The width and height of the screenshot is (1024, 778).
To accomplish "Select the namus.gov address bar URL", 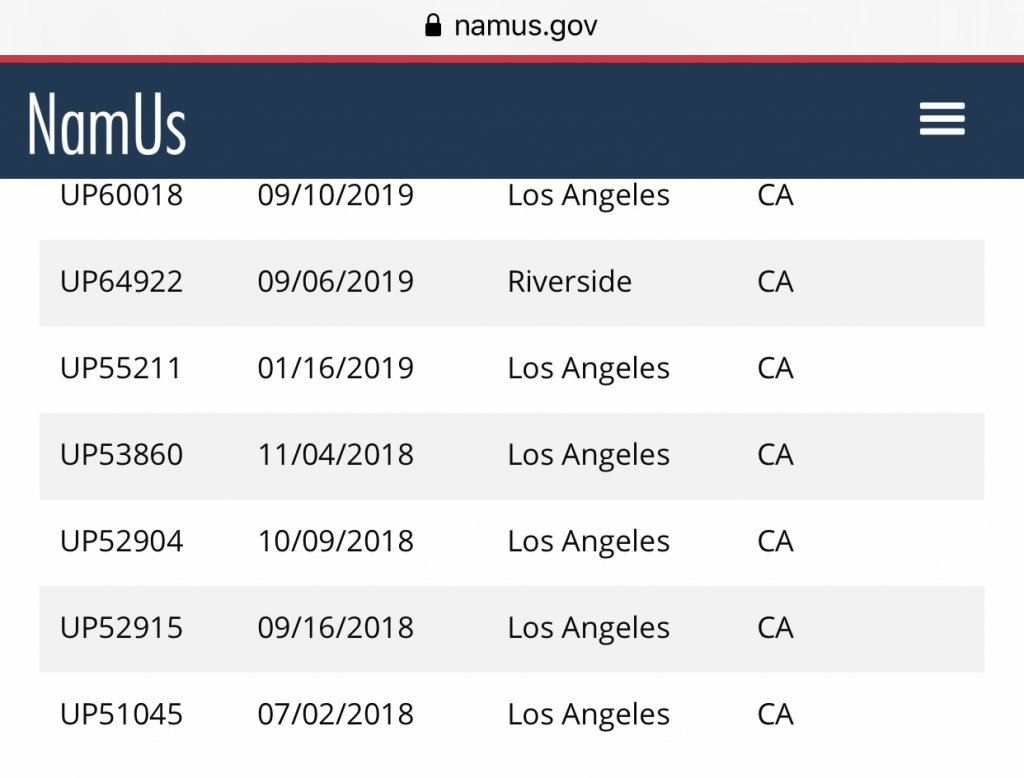I will [x=525, y=26].
